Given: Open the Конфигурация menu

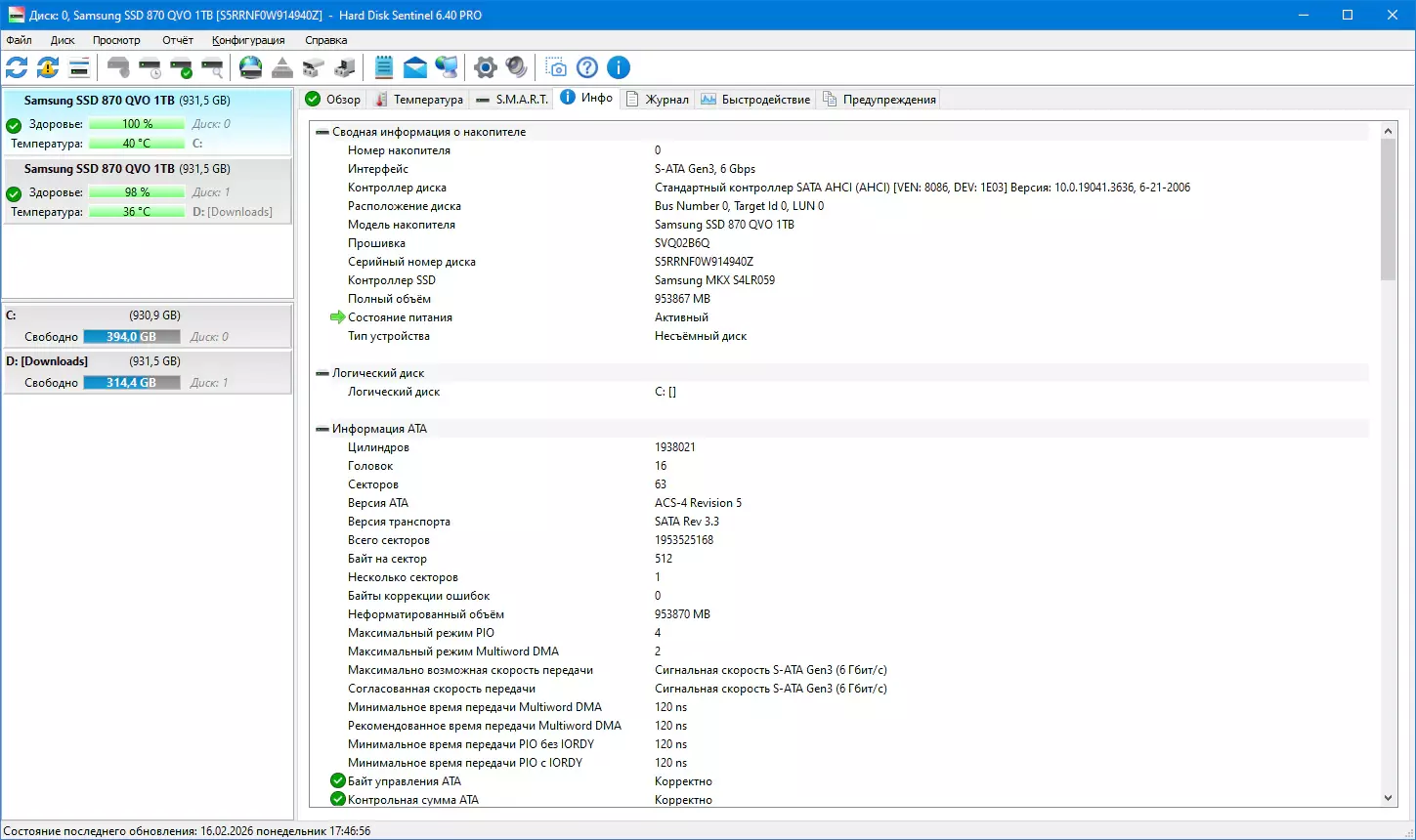Looking at the screenshot, I should click(248, 40).
